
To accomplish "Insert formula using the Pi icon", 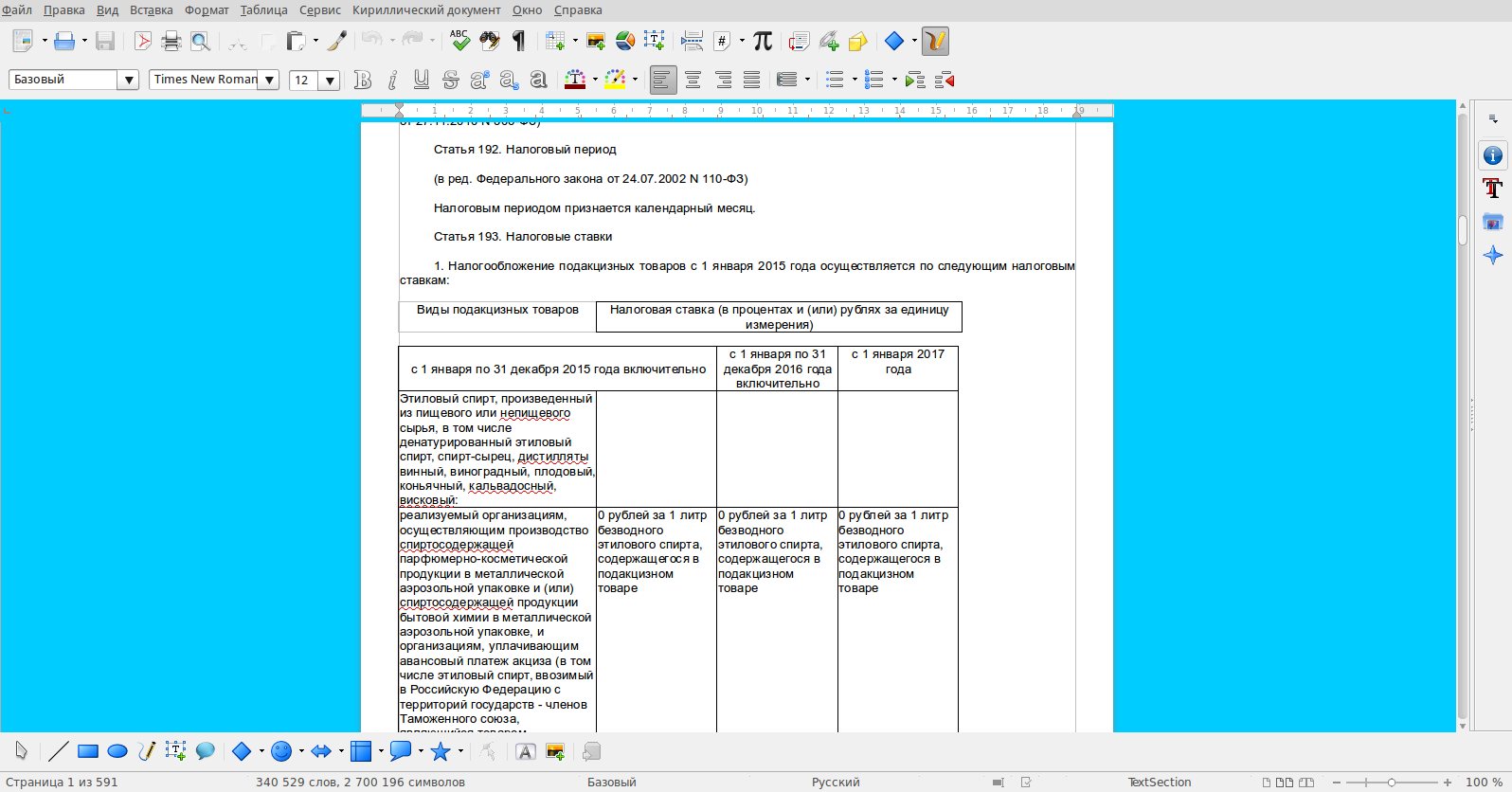I will [x=763, y=41].
